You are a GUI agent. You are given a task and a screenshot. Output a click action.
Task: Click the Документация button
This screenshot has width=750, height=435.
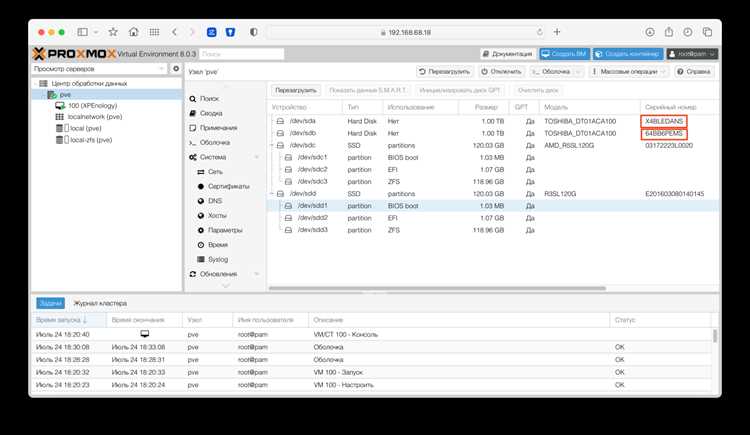(508, 54)
